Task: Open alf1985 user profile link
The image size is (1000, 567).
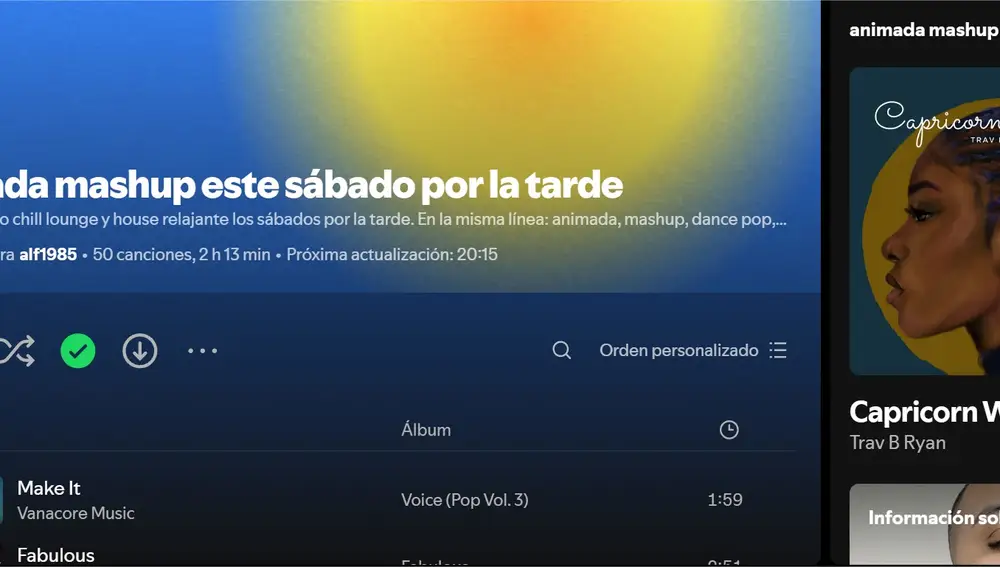Action: tap(48, 254)
